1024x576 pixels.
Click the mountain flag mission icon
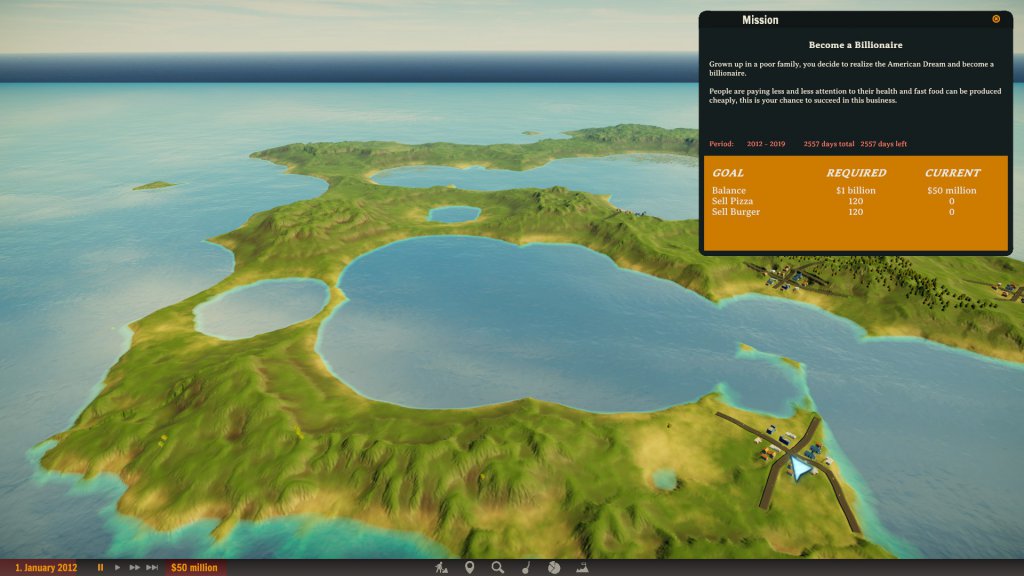click(582, 568)
